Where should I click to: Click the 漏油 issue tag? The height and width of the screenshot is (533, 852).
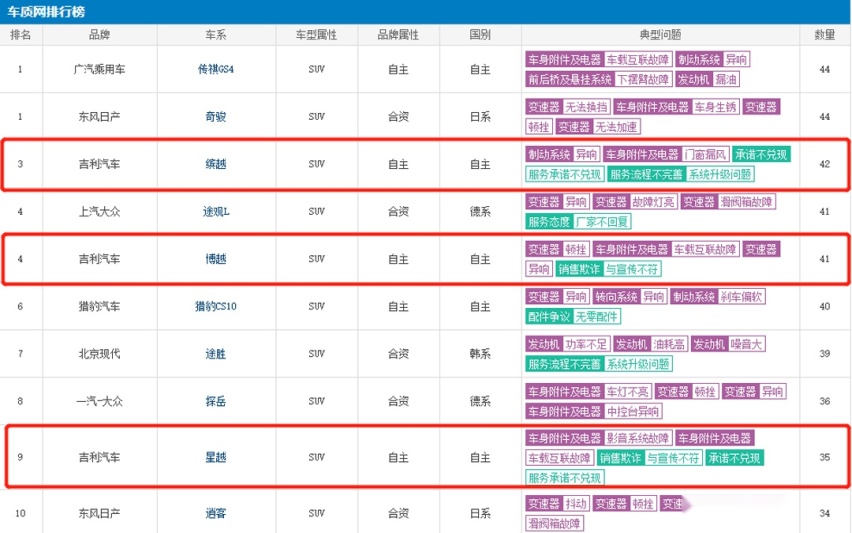726,79
